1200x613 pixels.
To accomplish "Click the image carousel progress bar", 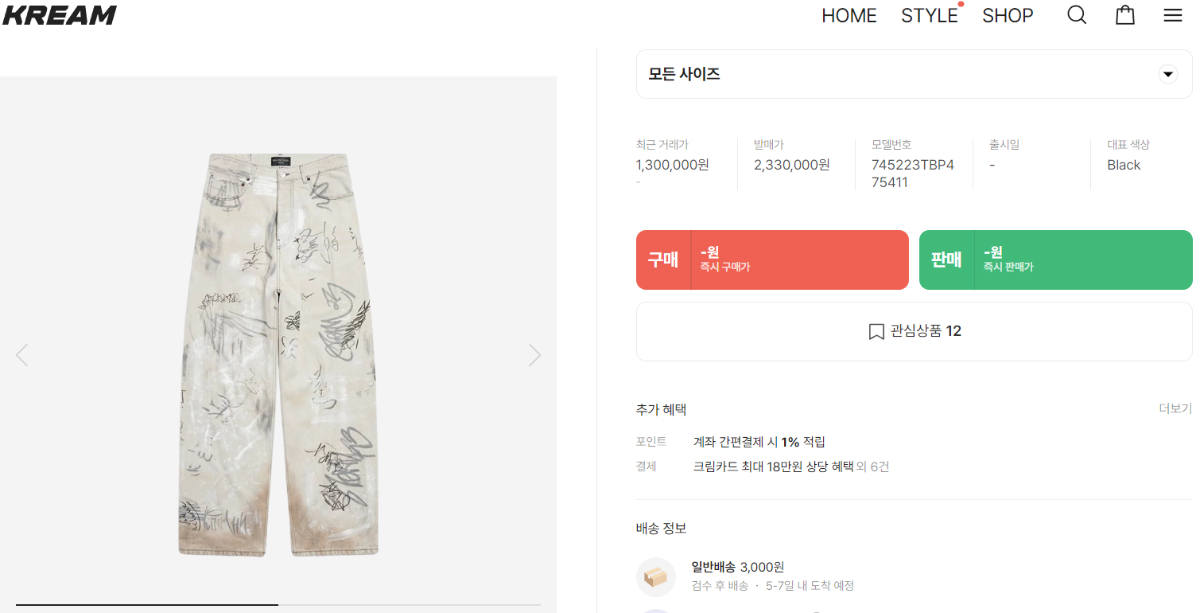I will (x=278, y=604).
